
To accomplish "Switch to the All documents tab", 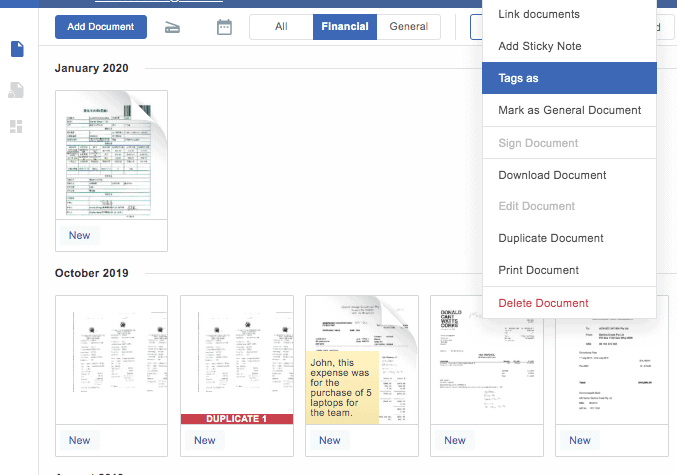I will click(x=281, y=27).
